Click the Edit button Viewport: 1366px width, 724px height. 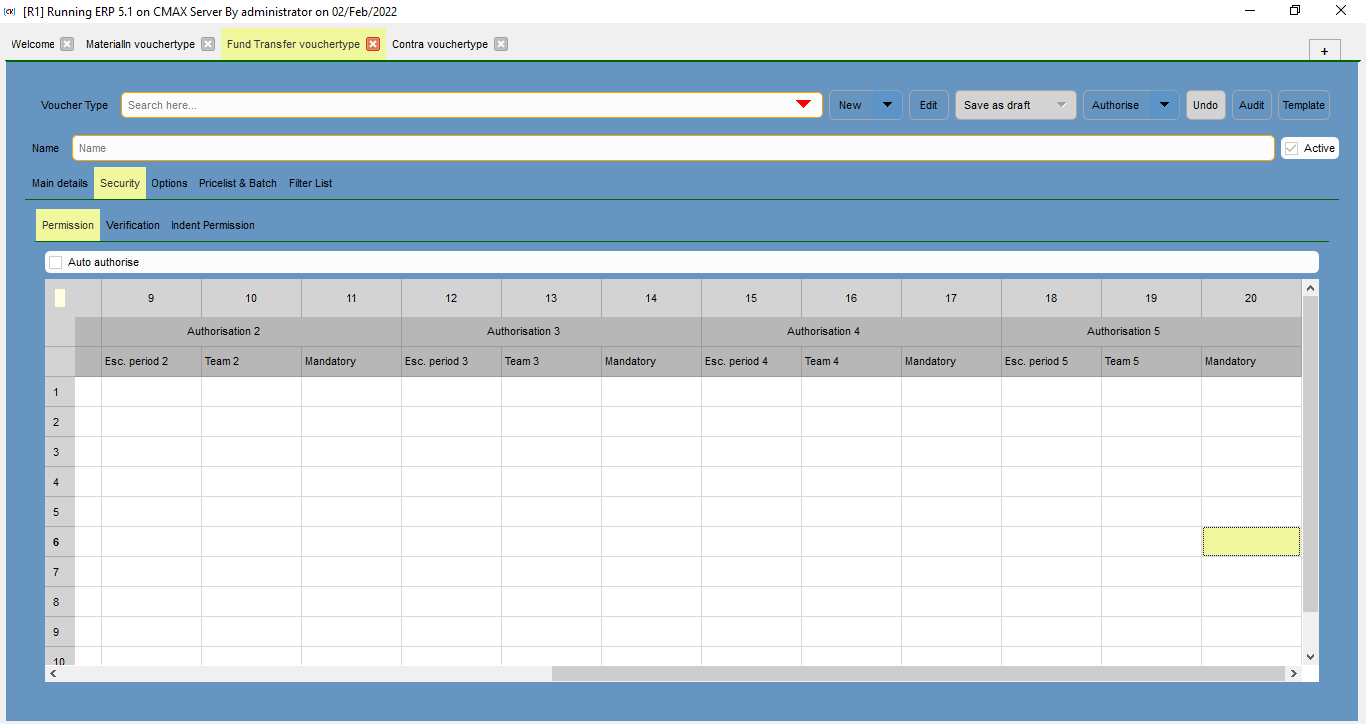point(929,105)
